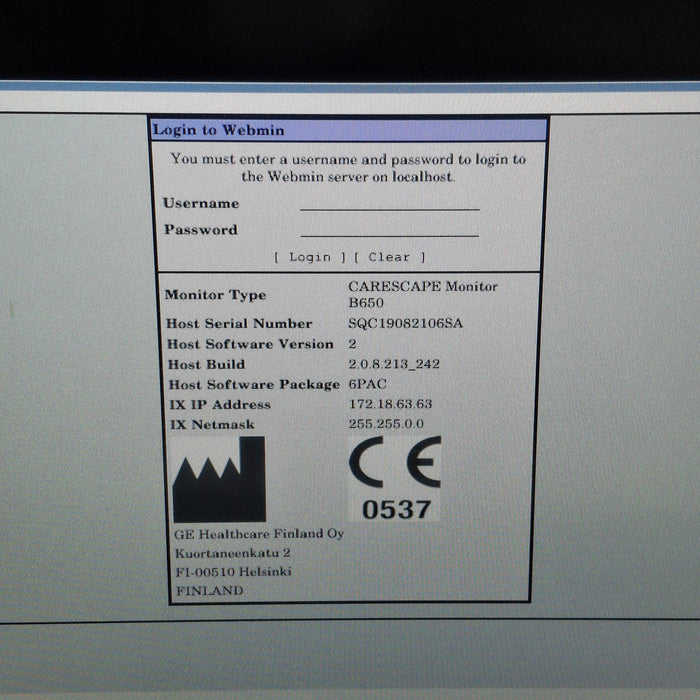Click the manufacturer factory symbol icon
This screenshot has height=700, width=700.
pyautogui.click(x=218, y=479)
